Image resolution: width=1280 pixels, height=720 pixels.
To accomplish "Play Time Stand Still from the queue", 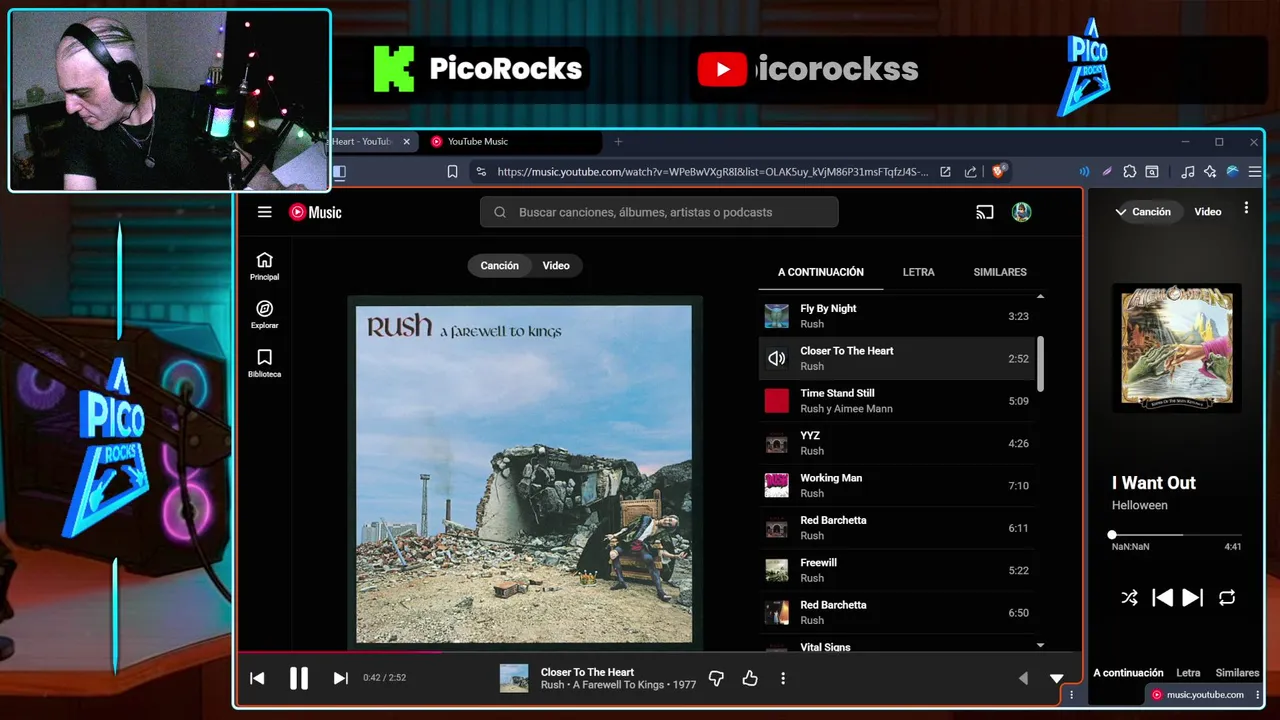I will click(896, 401).
